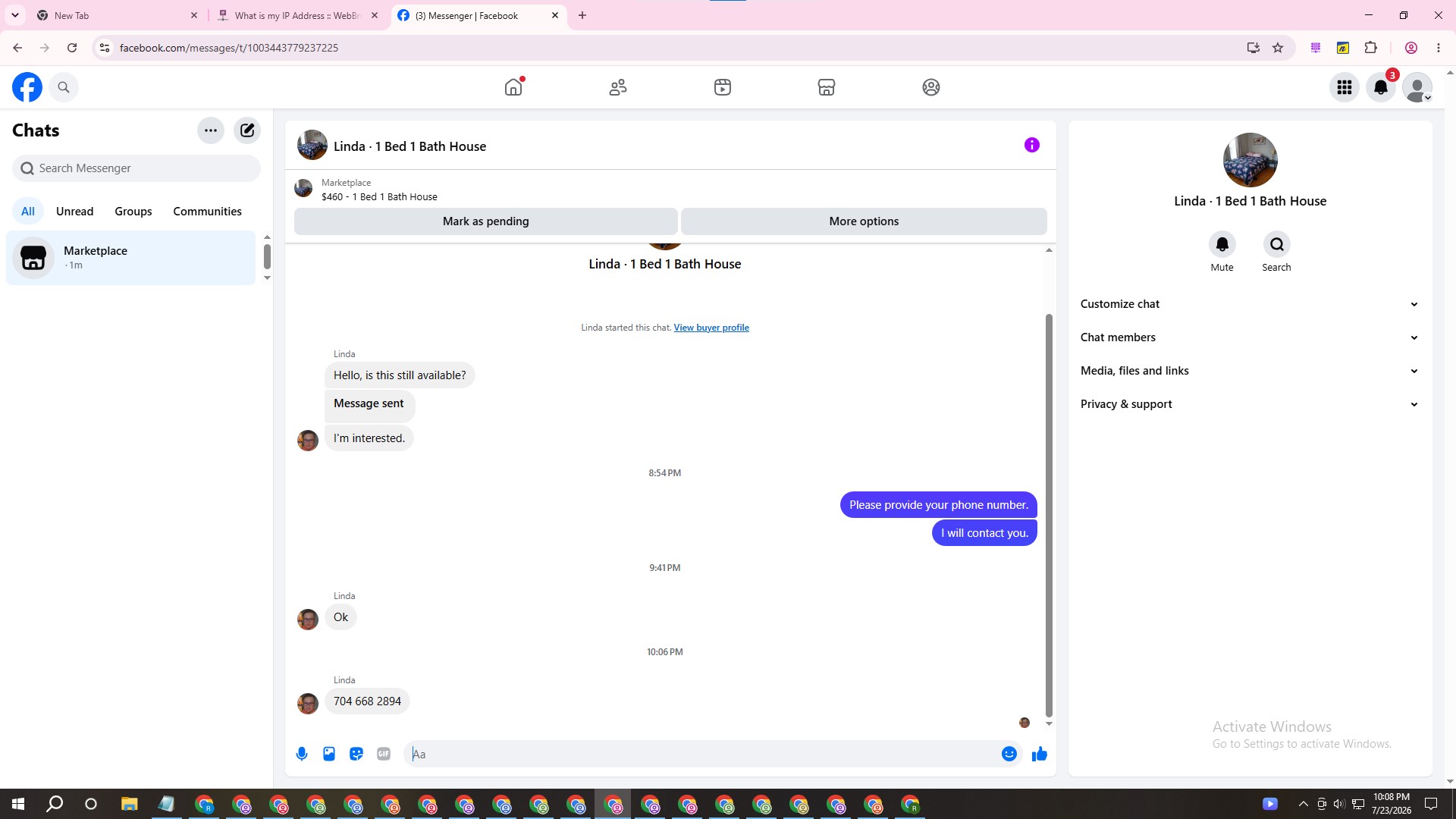Start a new message with compose icon
The image size is (1456, 819).
tap(247, 130)
